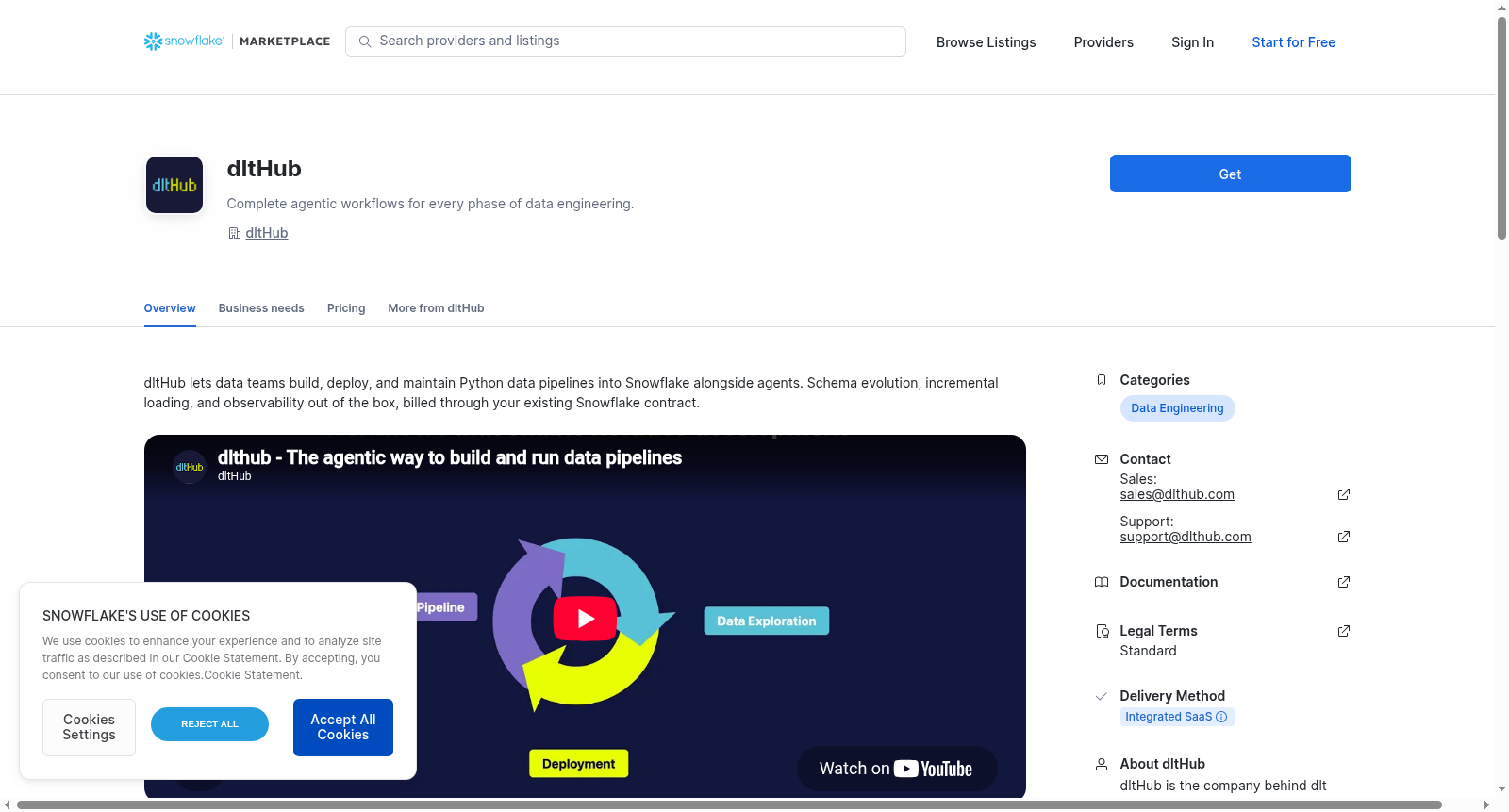Click support@dlthub.com email link
This screenshot has height=812, width=1509.
coord(1186,537)
